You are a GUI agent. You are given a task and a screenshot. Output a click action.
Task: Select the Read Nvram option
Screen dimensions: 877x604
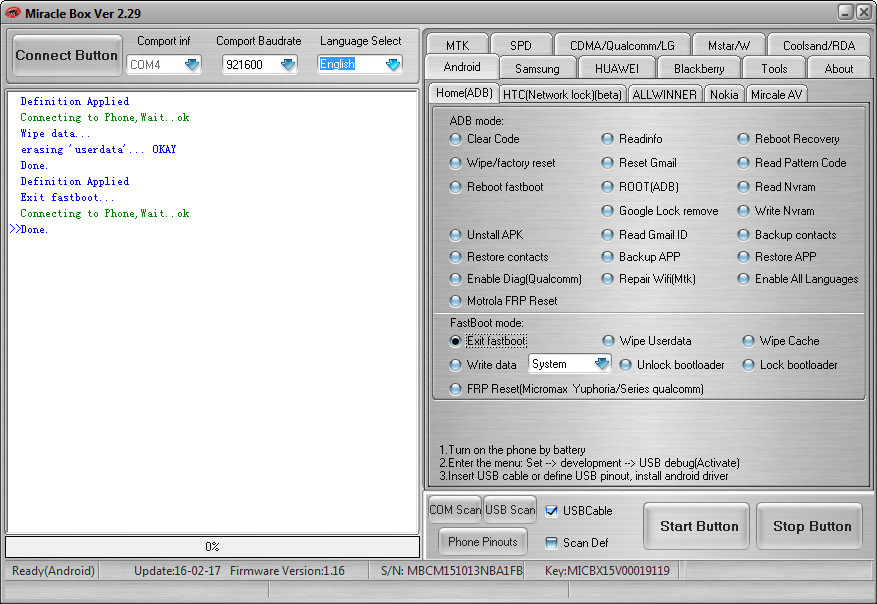(x=777, y=187)
